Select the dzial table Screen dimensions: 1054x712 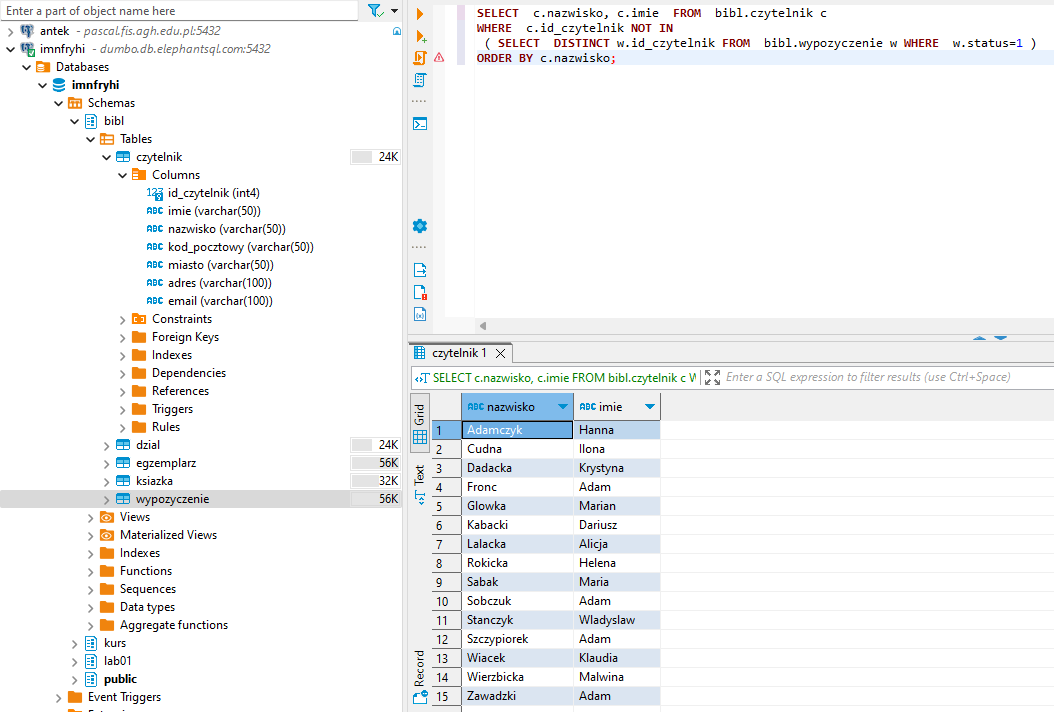click(148, 445)
